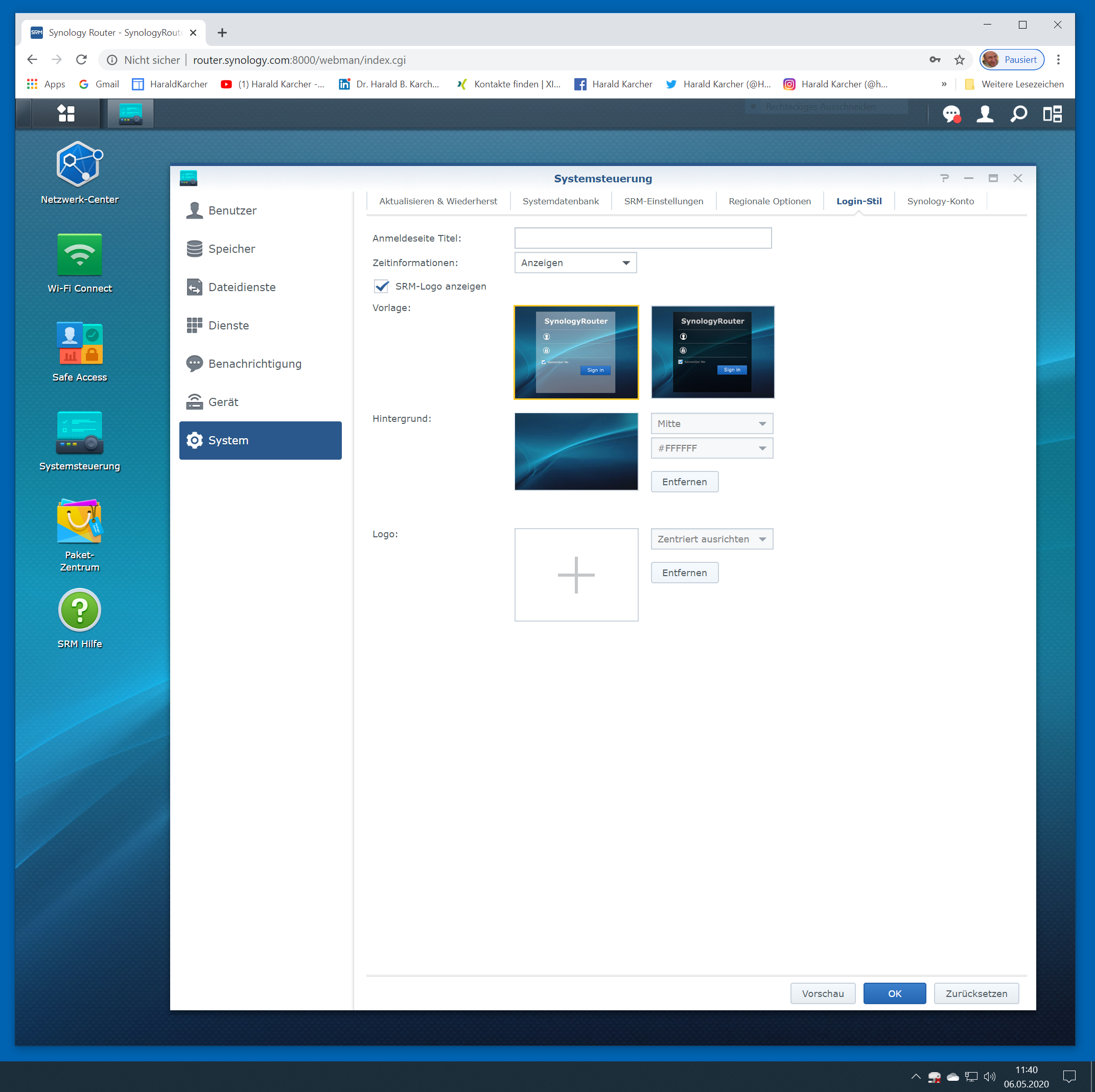Open the Synology-Konto tab
Image resolution: width=1095 pixels, height=1092 pixels.
coord(940,201)
